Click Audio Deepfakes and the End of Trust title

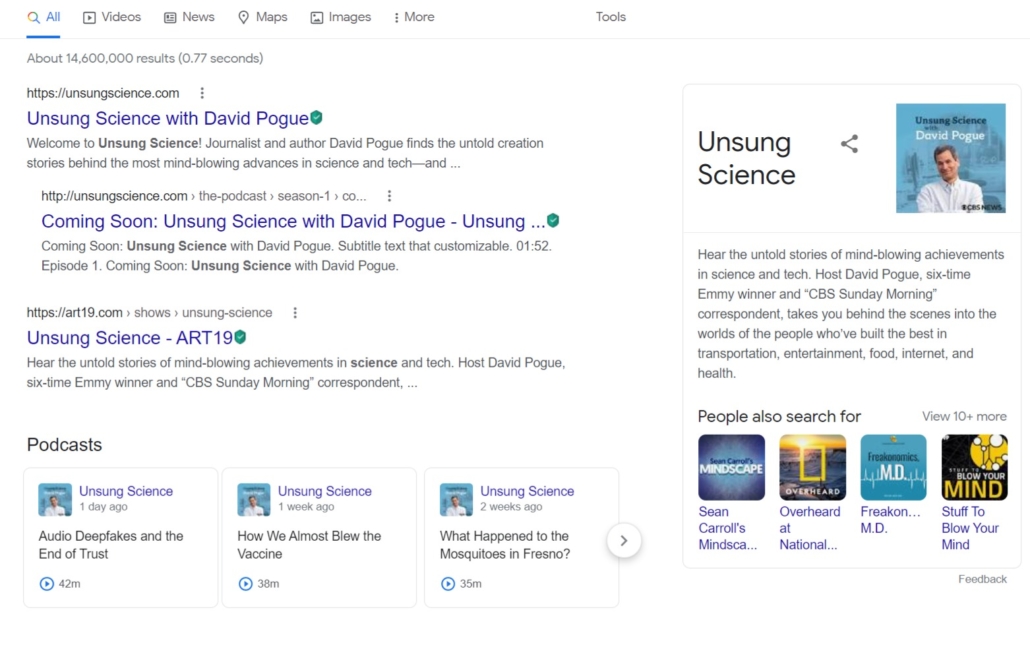pyautogui.click(x=111, y=545)
